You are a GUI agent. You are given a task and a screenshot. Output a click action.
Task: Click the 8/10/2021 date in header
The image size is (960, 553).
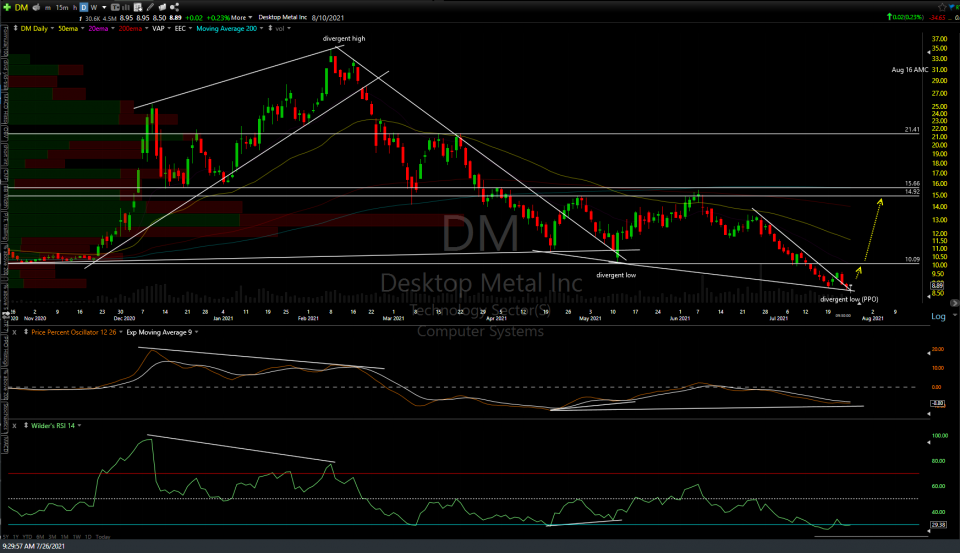pyautogui.click(x=328, y=18)
